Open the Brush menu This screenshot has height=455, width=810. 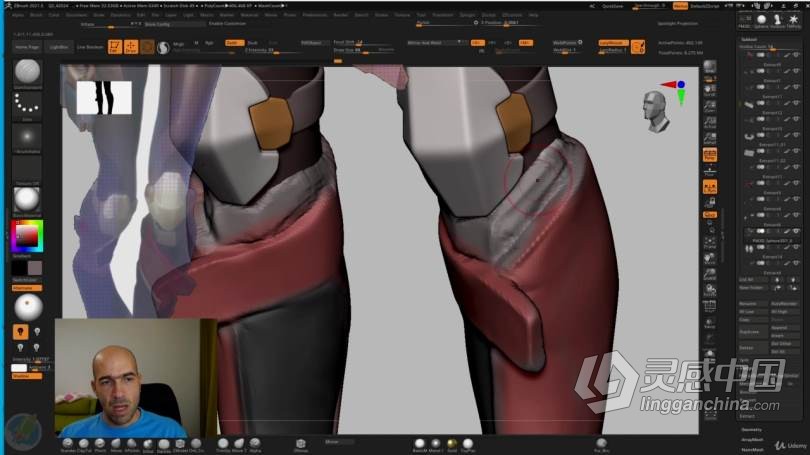tap(36, 15)
